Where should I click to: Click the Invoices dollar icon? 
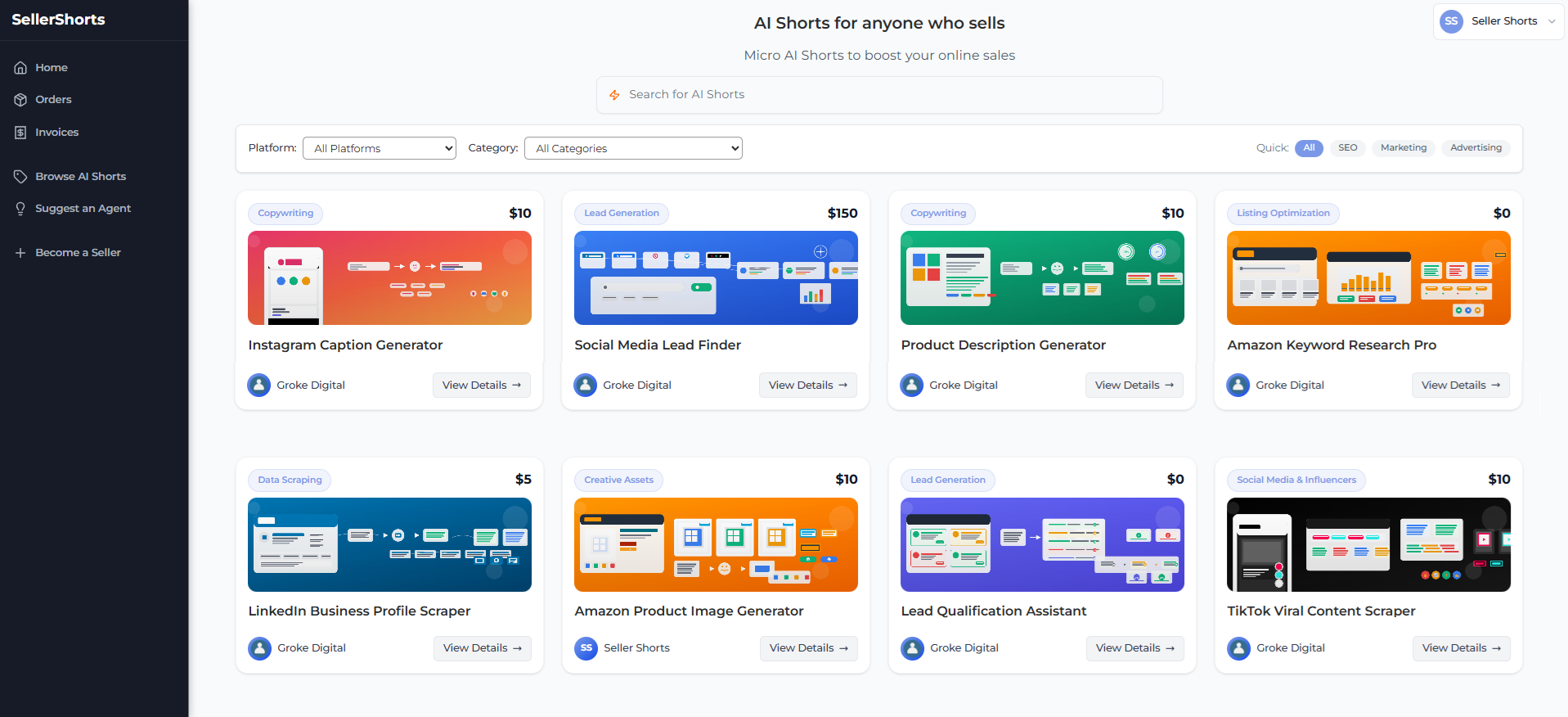[x=20, y=133]
